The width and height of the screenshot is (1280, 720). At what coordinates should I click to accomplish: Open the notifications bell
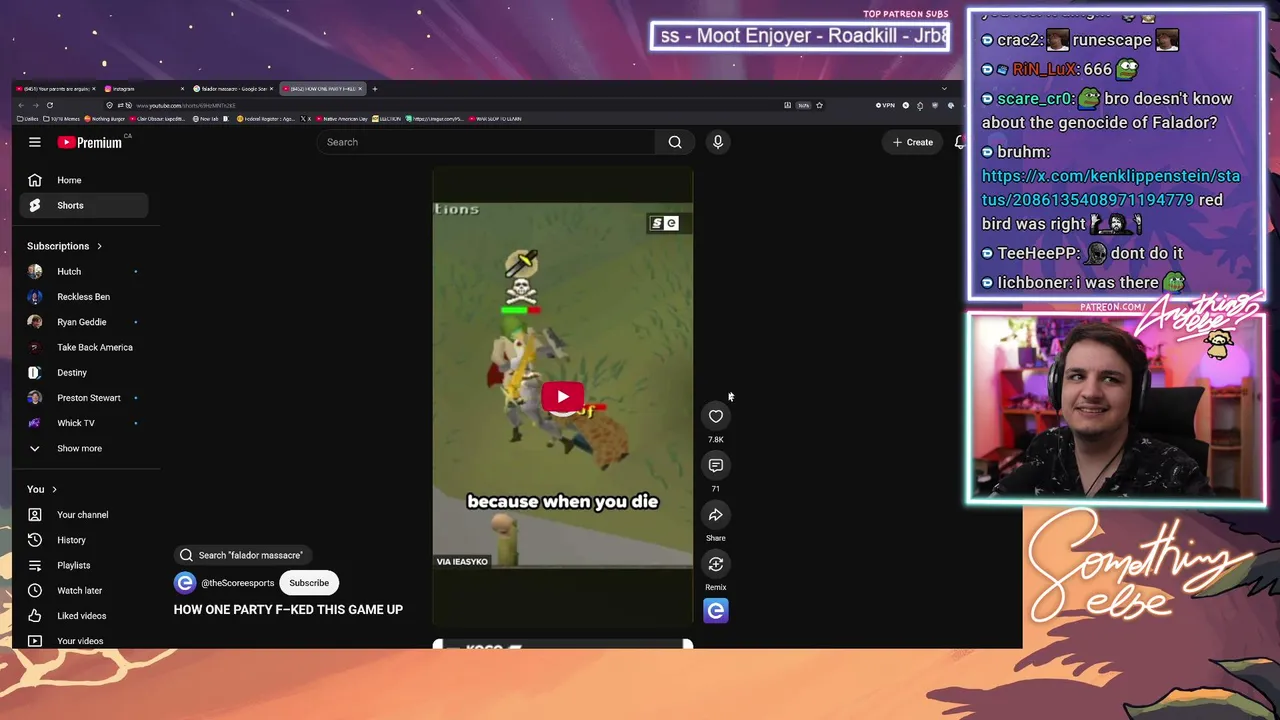(959, 142)
